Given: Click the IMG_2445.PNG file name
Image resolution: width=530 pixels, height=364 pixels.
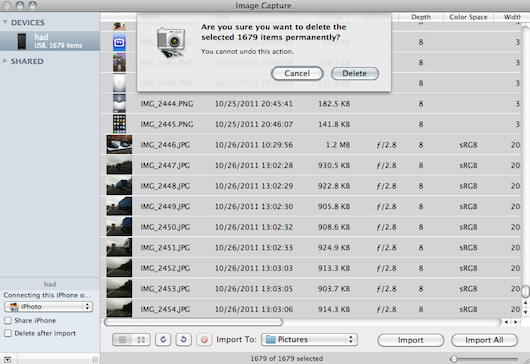Looking at the screenshot, I should 167,124.
